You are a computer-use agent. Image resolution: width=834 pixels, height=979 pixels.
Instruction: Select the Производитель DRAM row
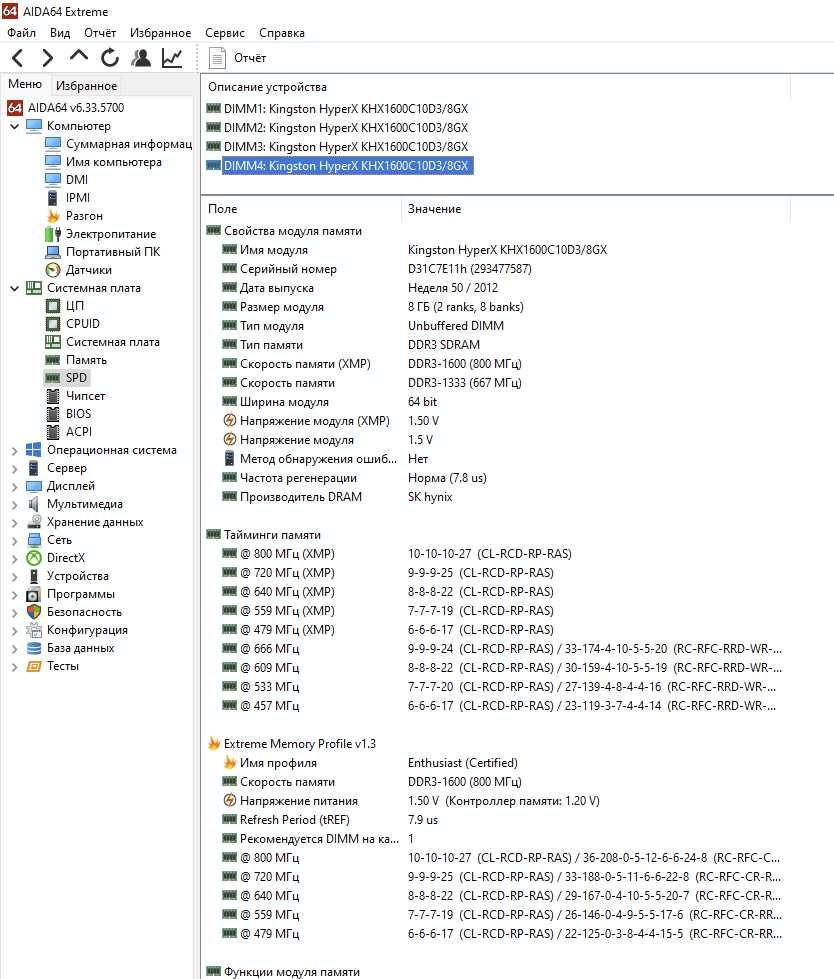coord(337,497)
